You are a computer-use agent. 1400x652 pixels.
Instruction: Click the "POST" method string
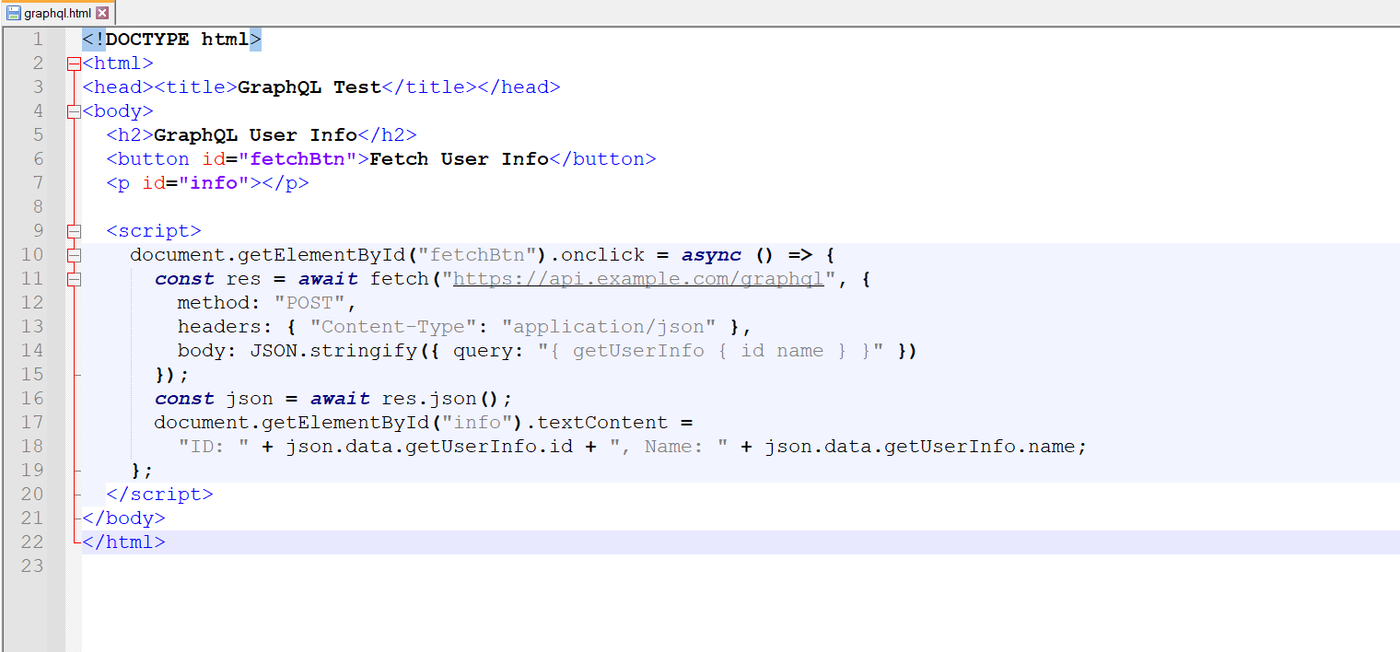309,303
